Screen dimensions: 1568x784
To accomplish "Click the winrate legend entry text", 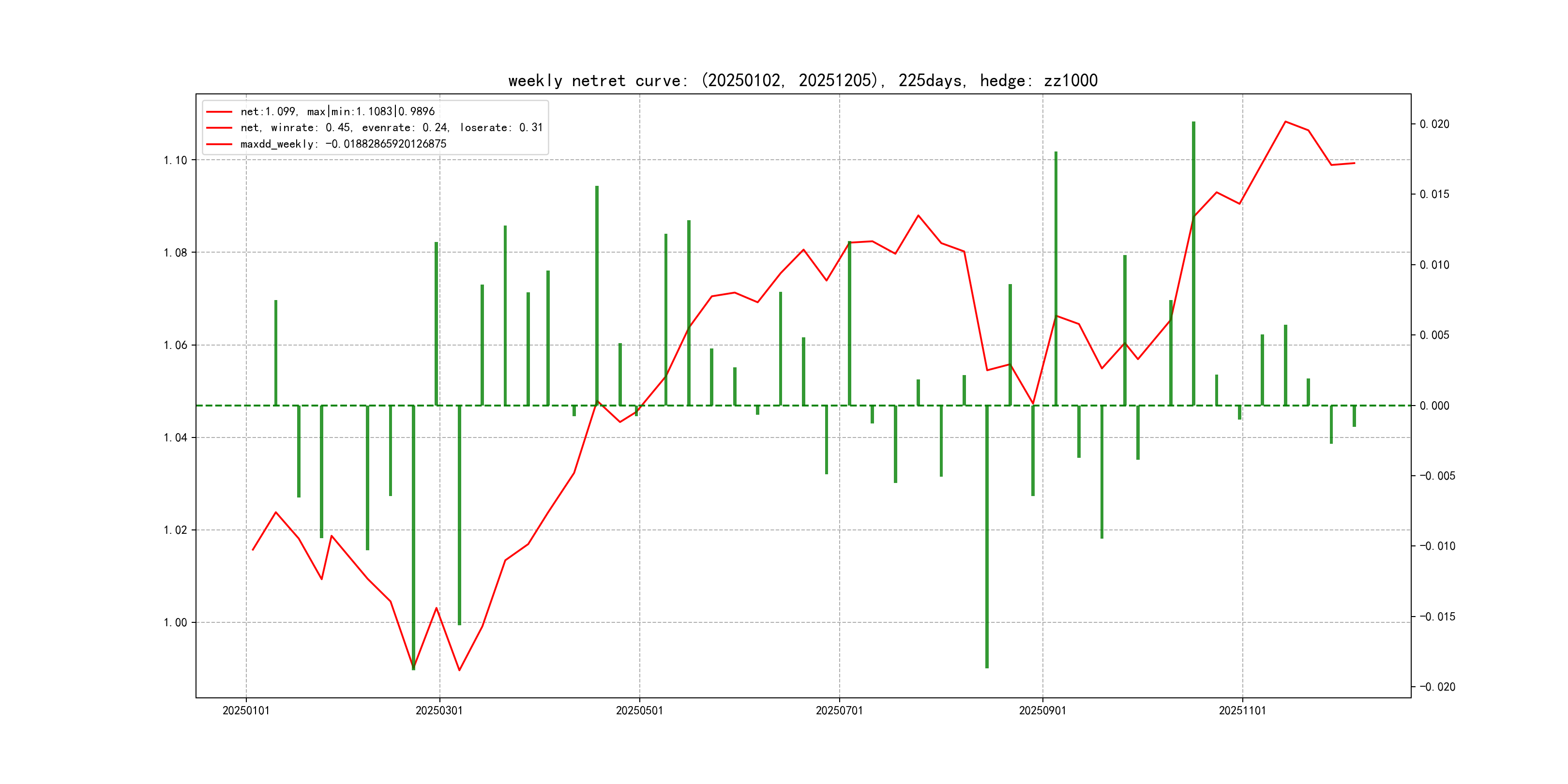I will 391,128.
